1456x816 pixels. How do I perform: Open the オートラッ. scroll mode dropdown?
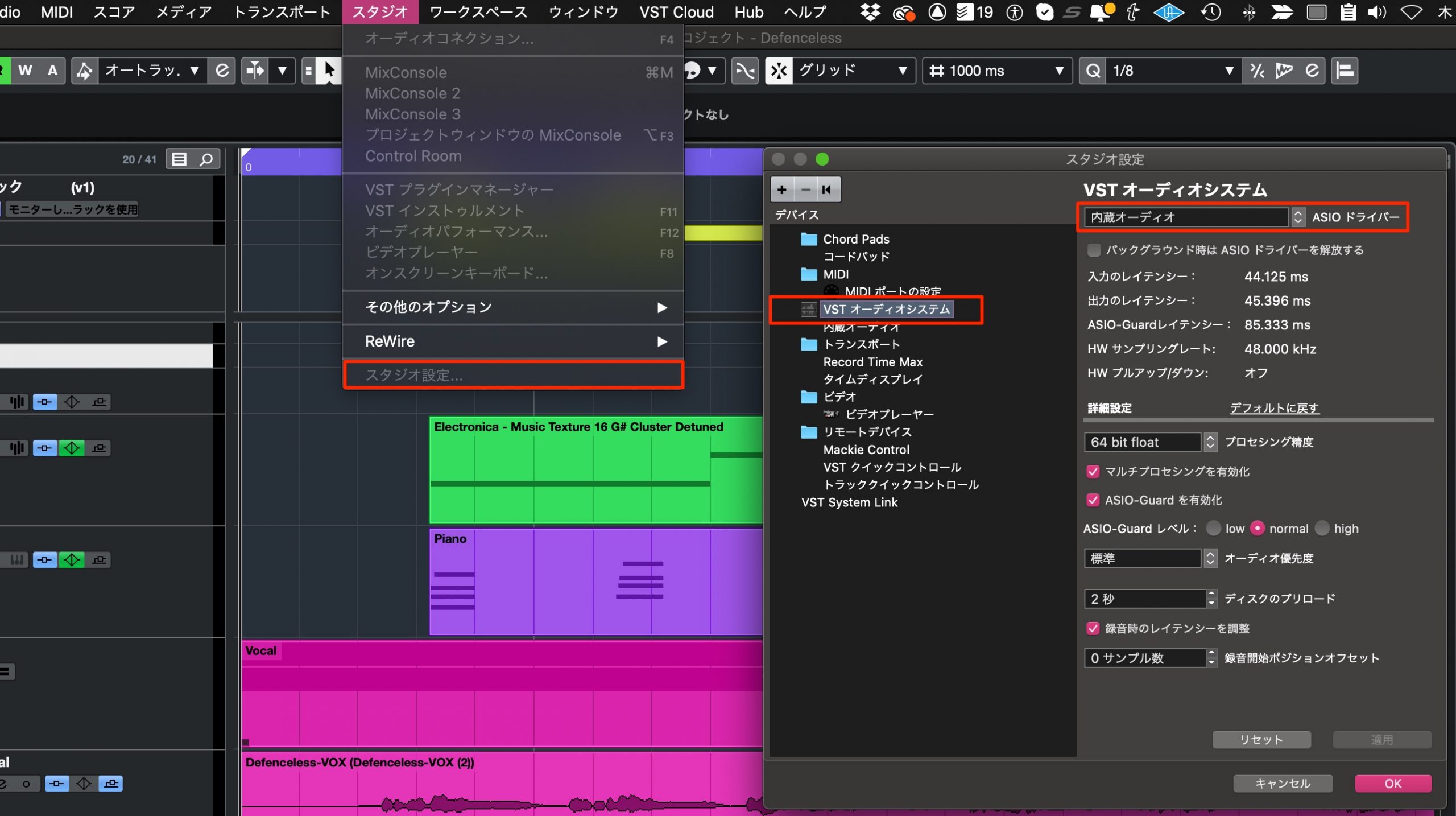click(x=152, y=71)
